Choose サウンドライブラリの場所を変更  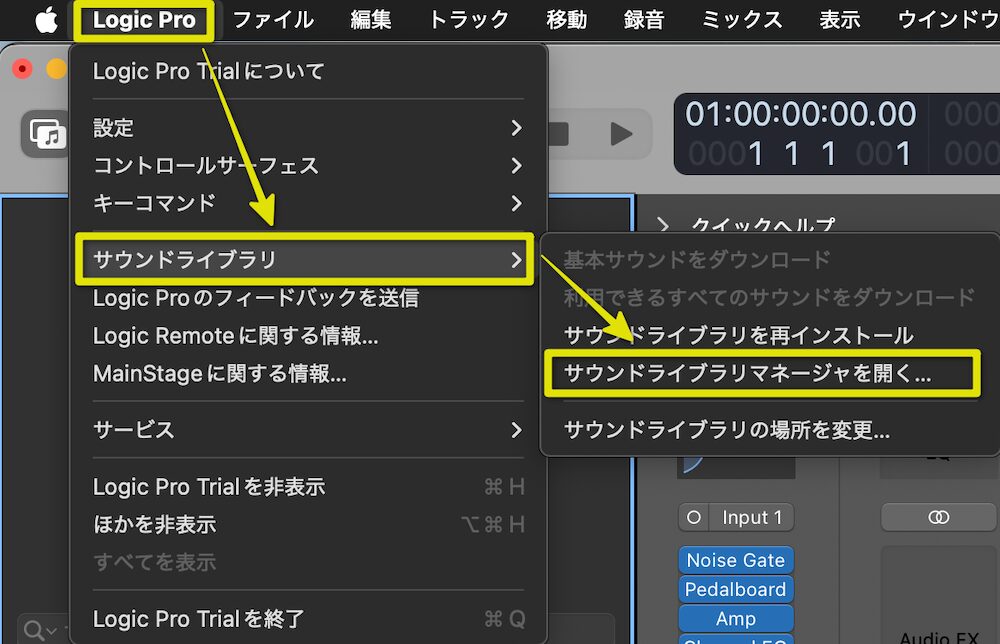pos(768,430)
